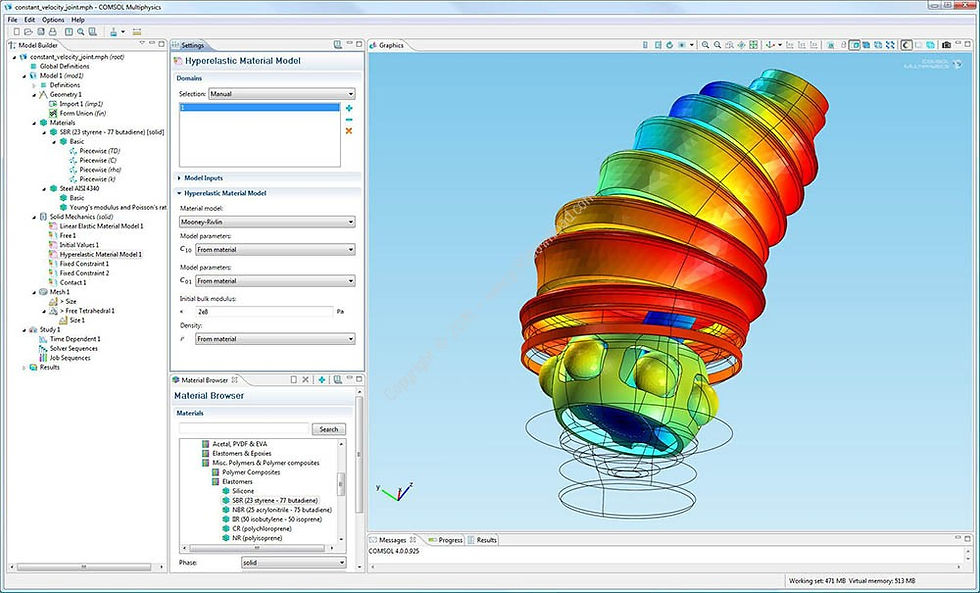Viewport: 980px width, 593px height.
Task: Click the help book icon in Settings panel header
Action: click(x=338, y=45)
